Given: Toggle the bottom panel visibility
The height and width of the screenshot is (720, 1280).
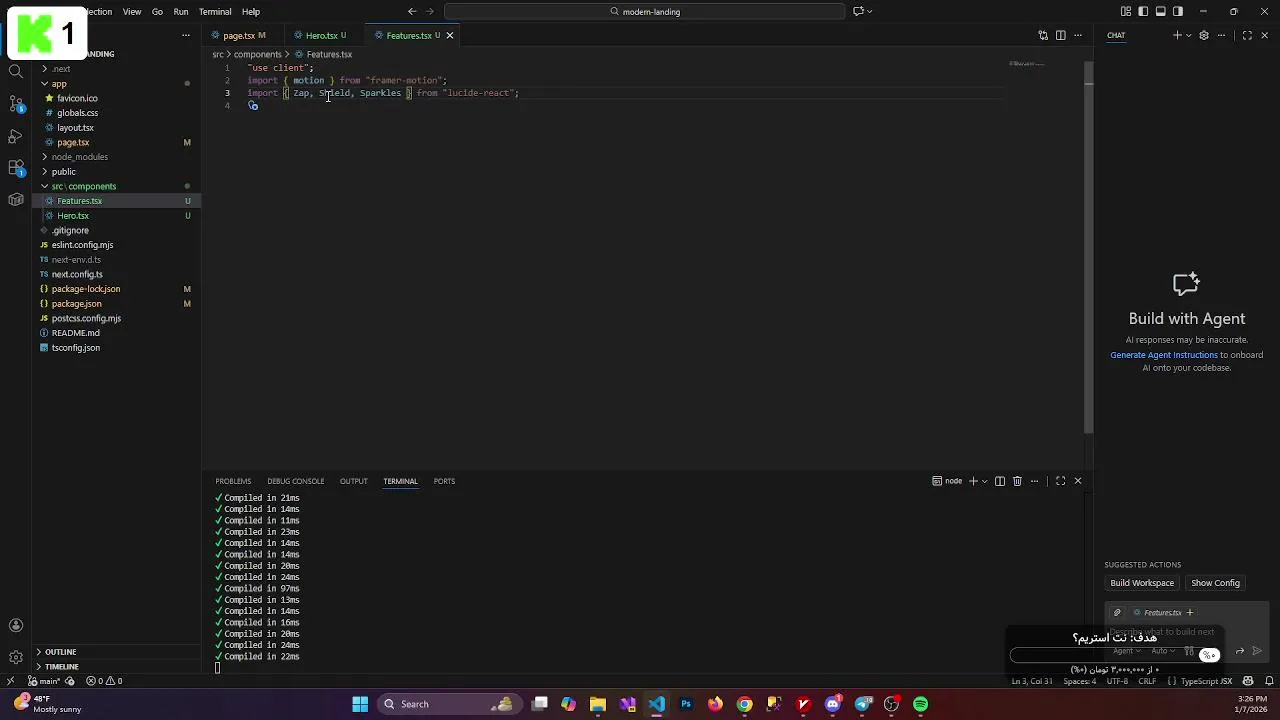Looking at the screenshot, I should tap(1161, 12).
